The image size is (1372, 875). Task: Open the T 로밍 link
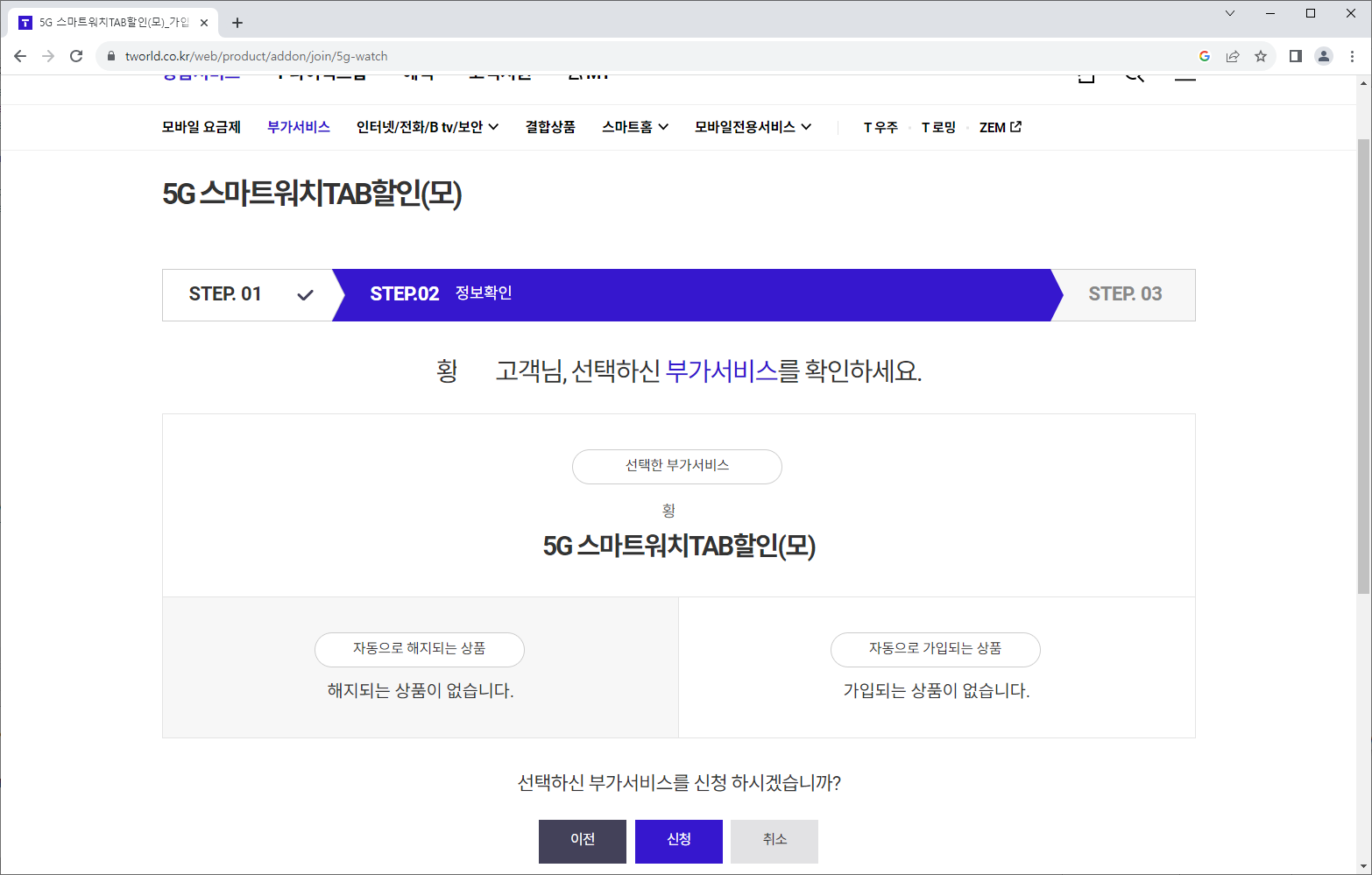(938, 127)
